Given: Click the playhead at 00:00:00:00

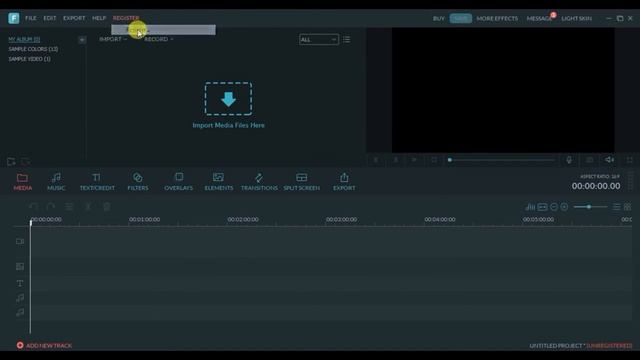Looking at the screenshot, I should click(31, 222).
